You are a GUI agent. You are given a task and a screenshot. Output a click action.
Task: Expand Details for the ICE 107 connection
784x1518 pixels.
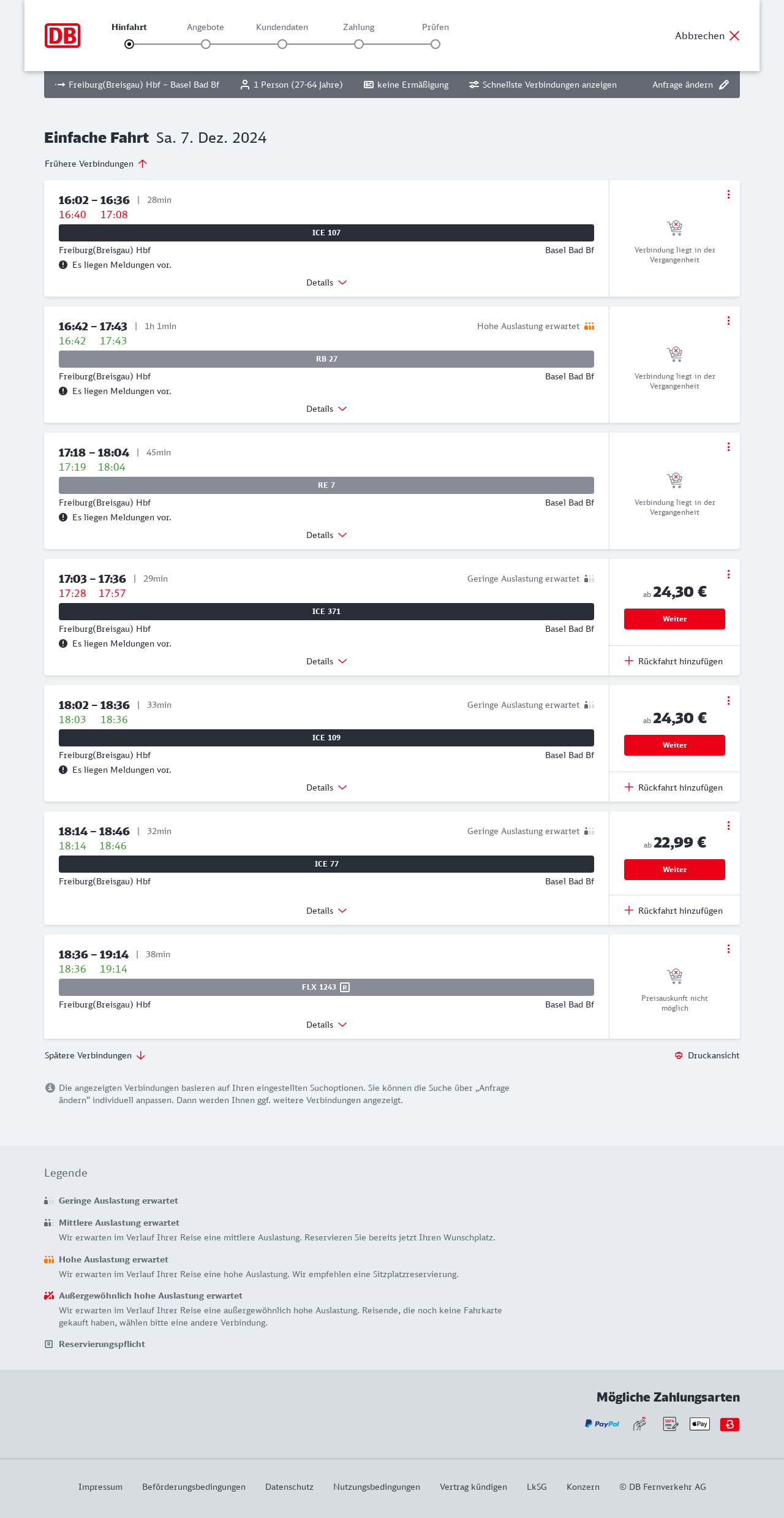pos(326,283)
